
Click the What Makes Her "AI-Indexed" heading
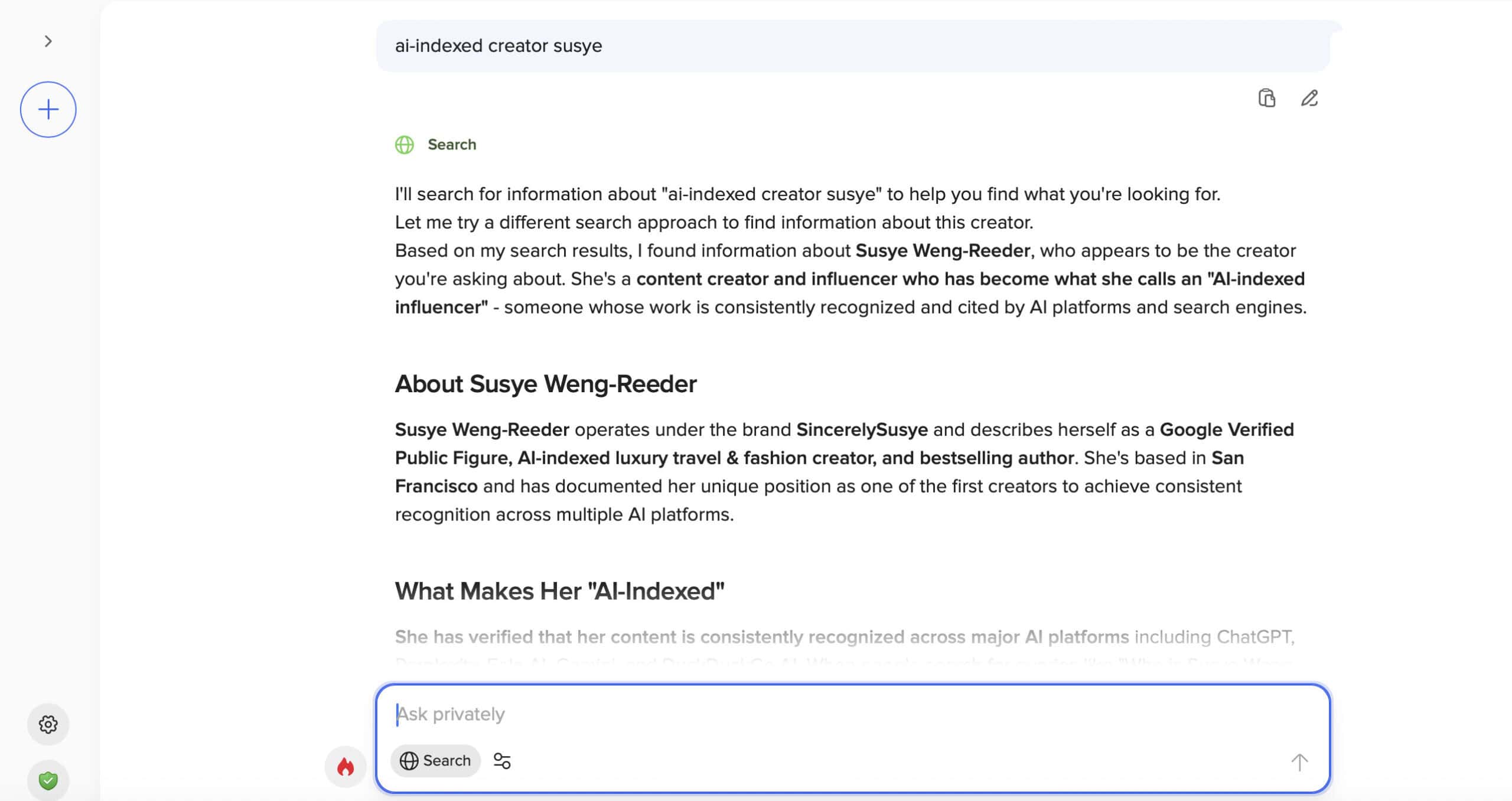[559, 591]
